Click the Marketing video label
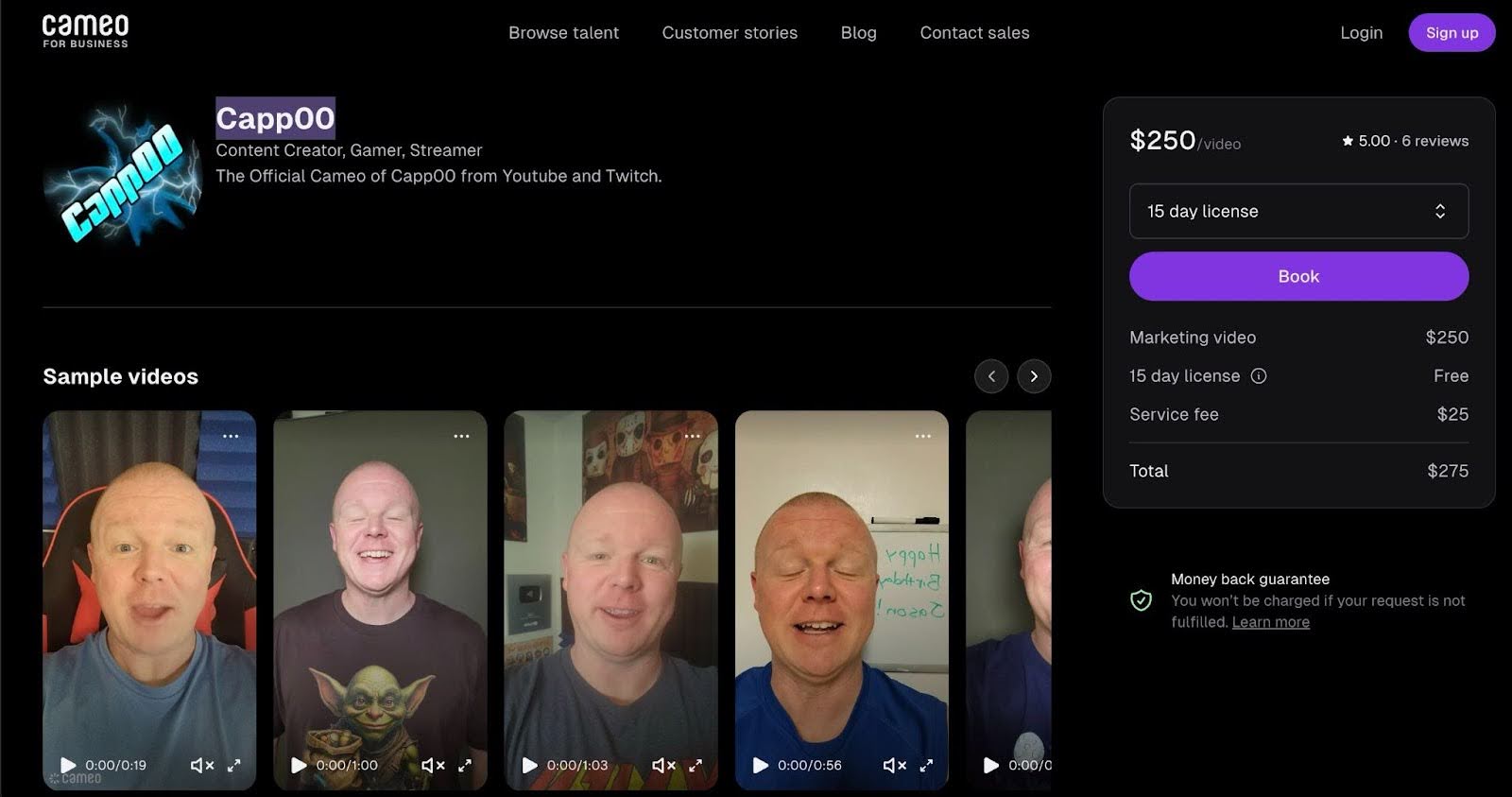The height and width of the screenshot is (797, 1512). (x=1193, y=338)
